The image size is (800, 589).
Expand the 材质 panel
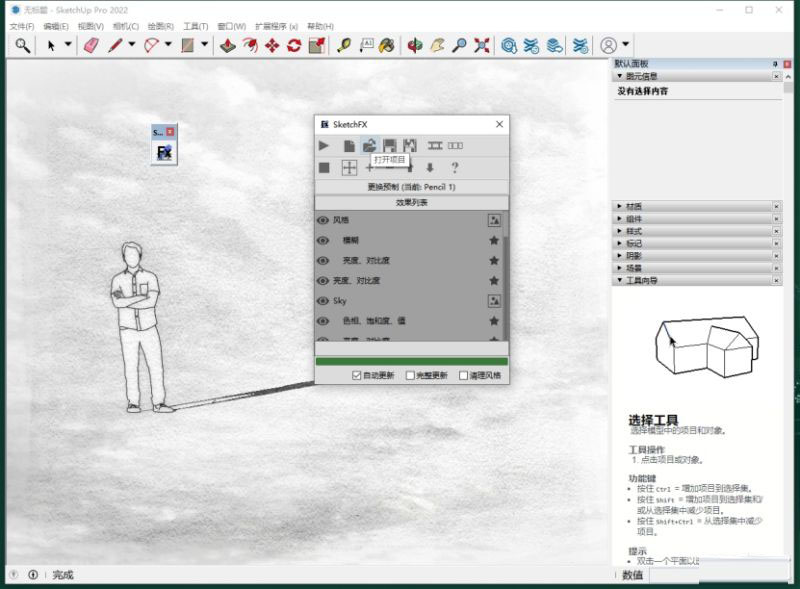[619, 206]
